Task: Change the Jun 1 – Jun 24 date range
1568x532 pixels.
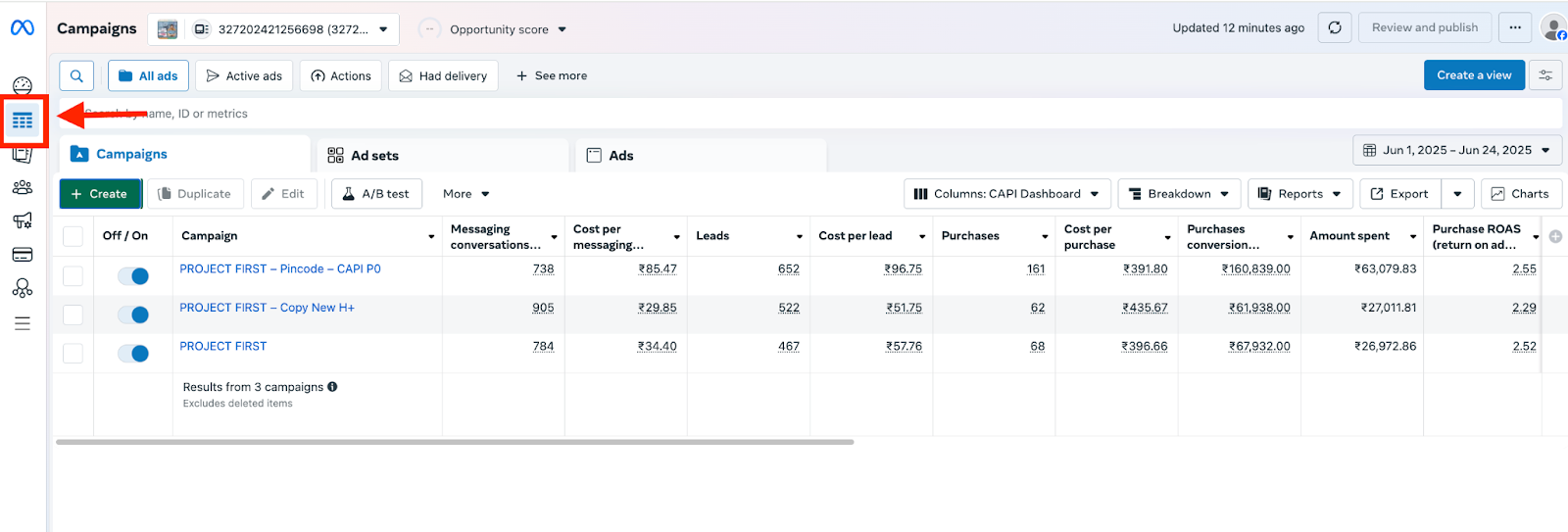Action: [1456, 150]
